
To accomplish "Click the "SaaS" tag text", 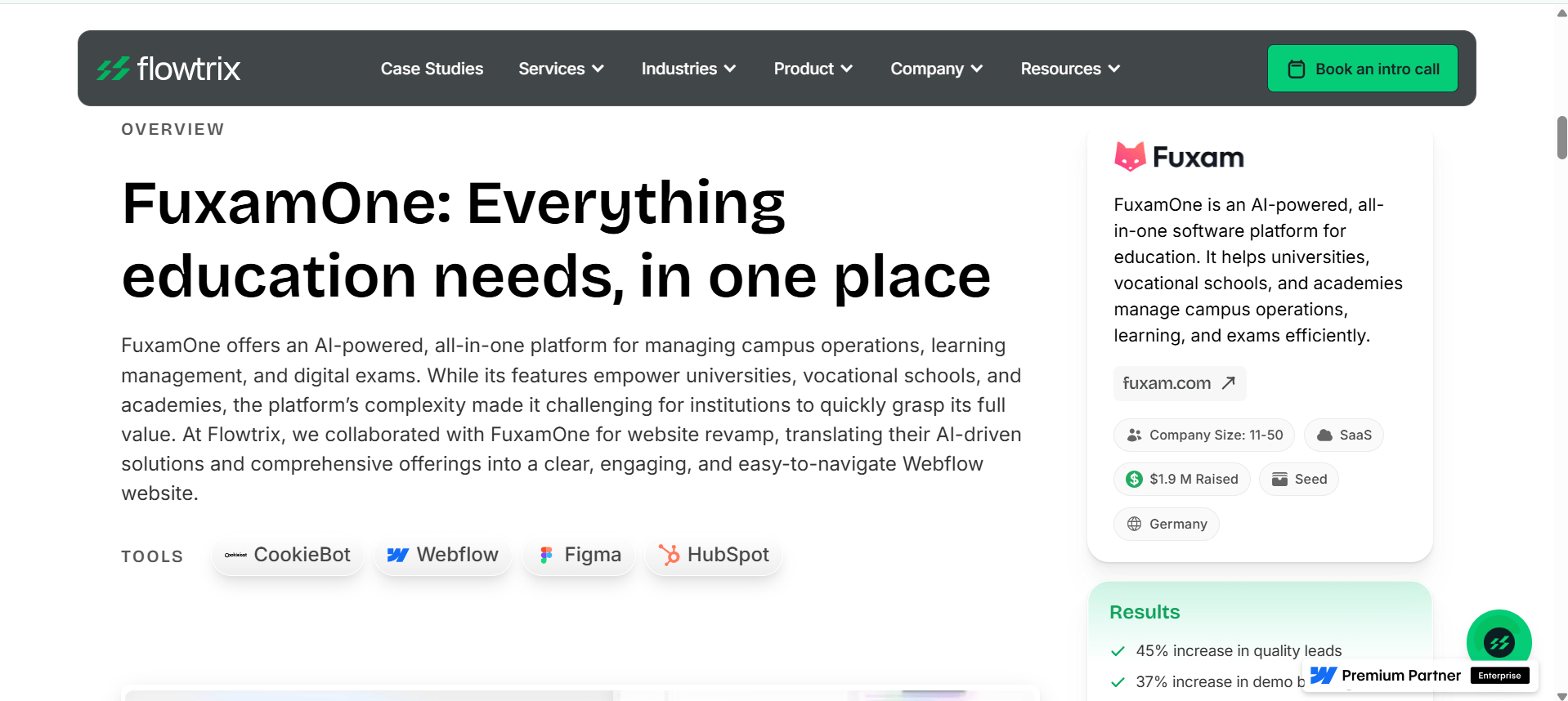I will click(x=1355, y=435).
